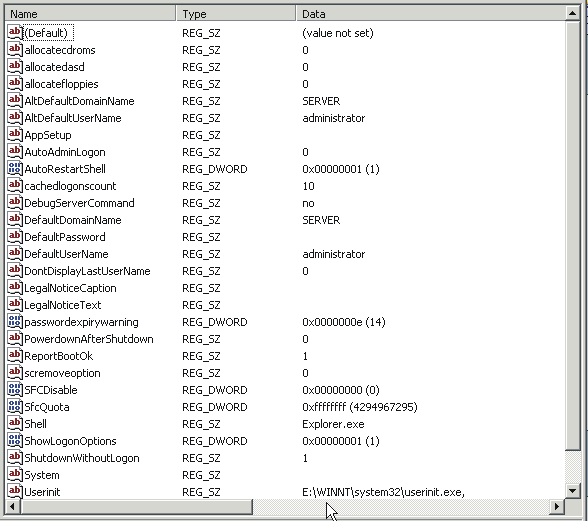Select the SFCDisable DWORD icon
The width and height of the screenshot is (588, 521).
(15, 389)
